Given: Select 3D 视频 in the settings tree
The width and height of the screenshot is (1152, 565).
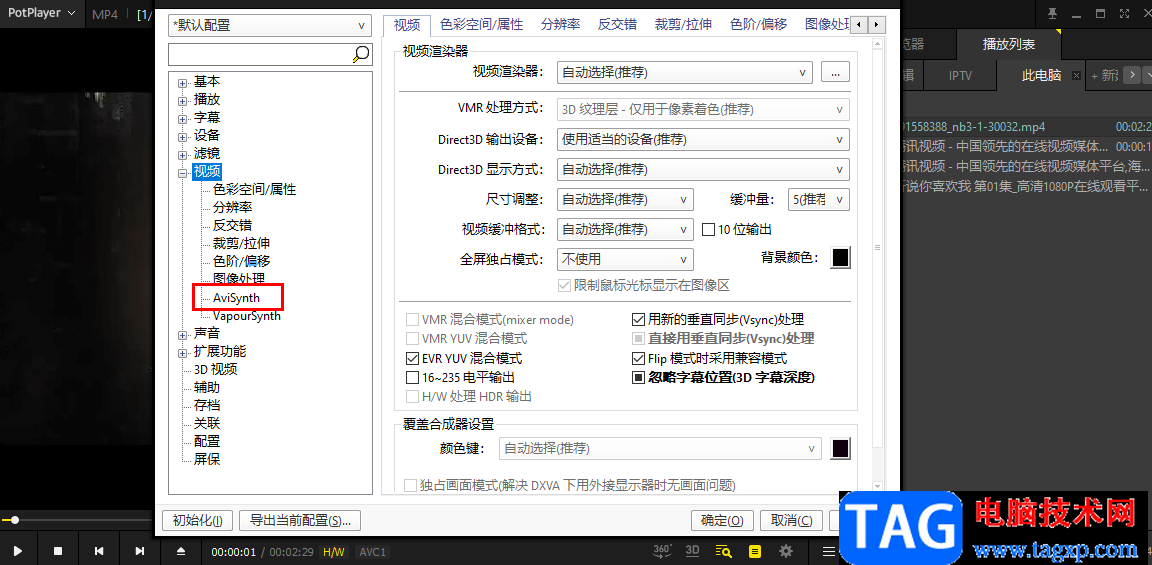Looking at the screenshot, I should click(215, 370).
